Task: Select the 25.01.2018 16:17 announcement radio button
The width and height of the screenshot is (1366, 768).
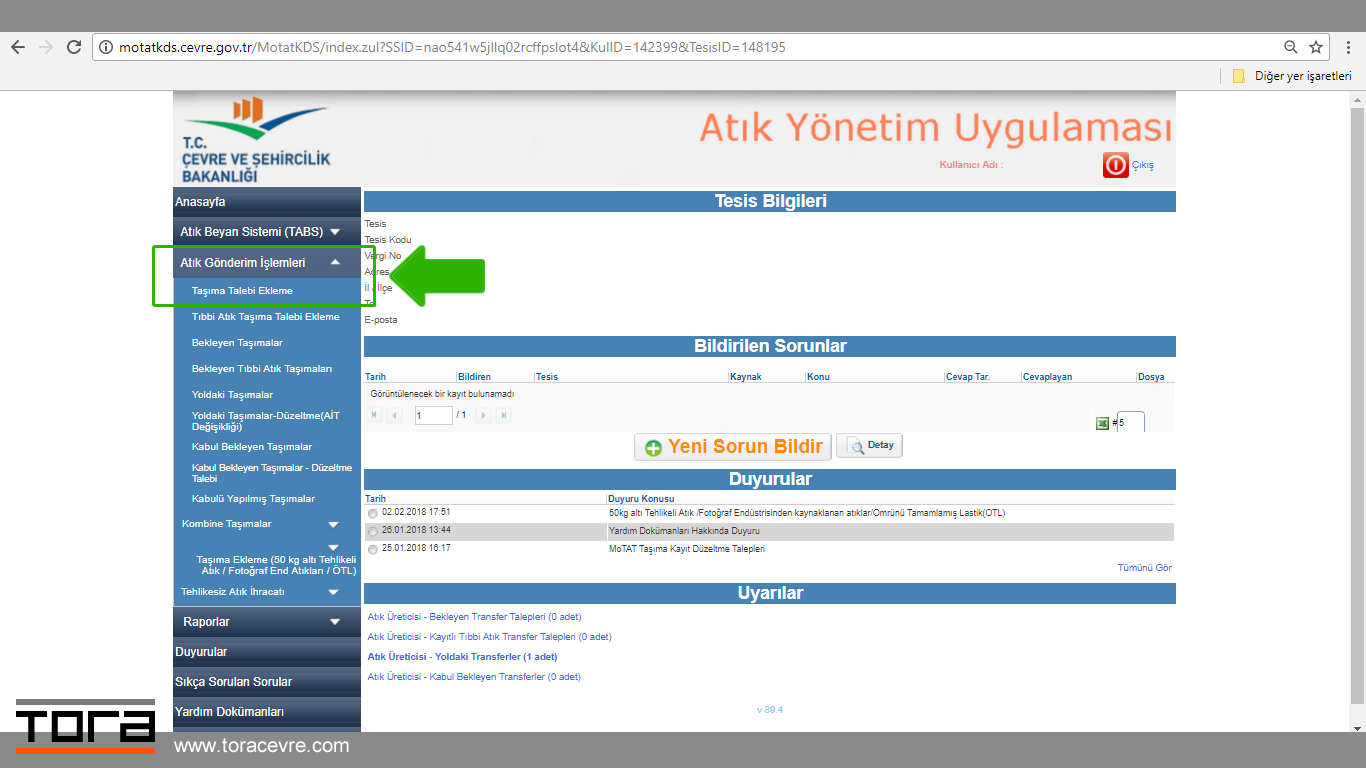Action: click(x=373, y=550)
